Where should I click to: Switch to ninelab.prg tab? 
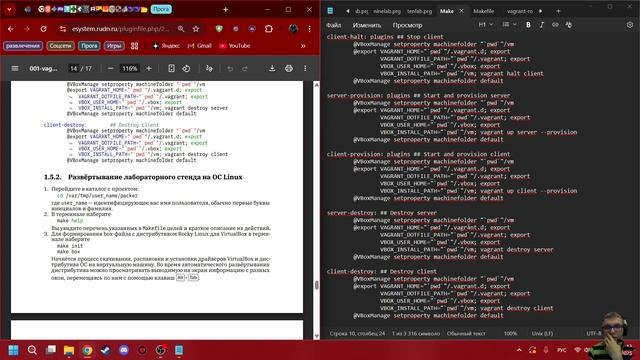pos(387,11)
